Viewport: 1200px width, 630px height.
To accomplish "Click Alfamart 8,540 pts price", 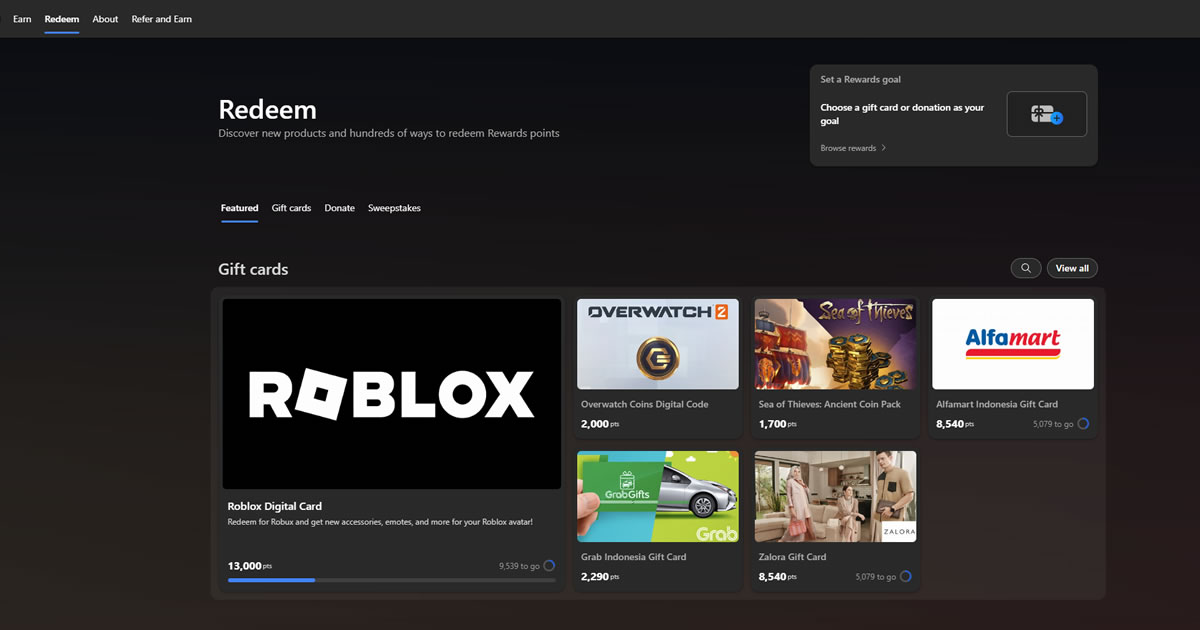I will [955, 424].
